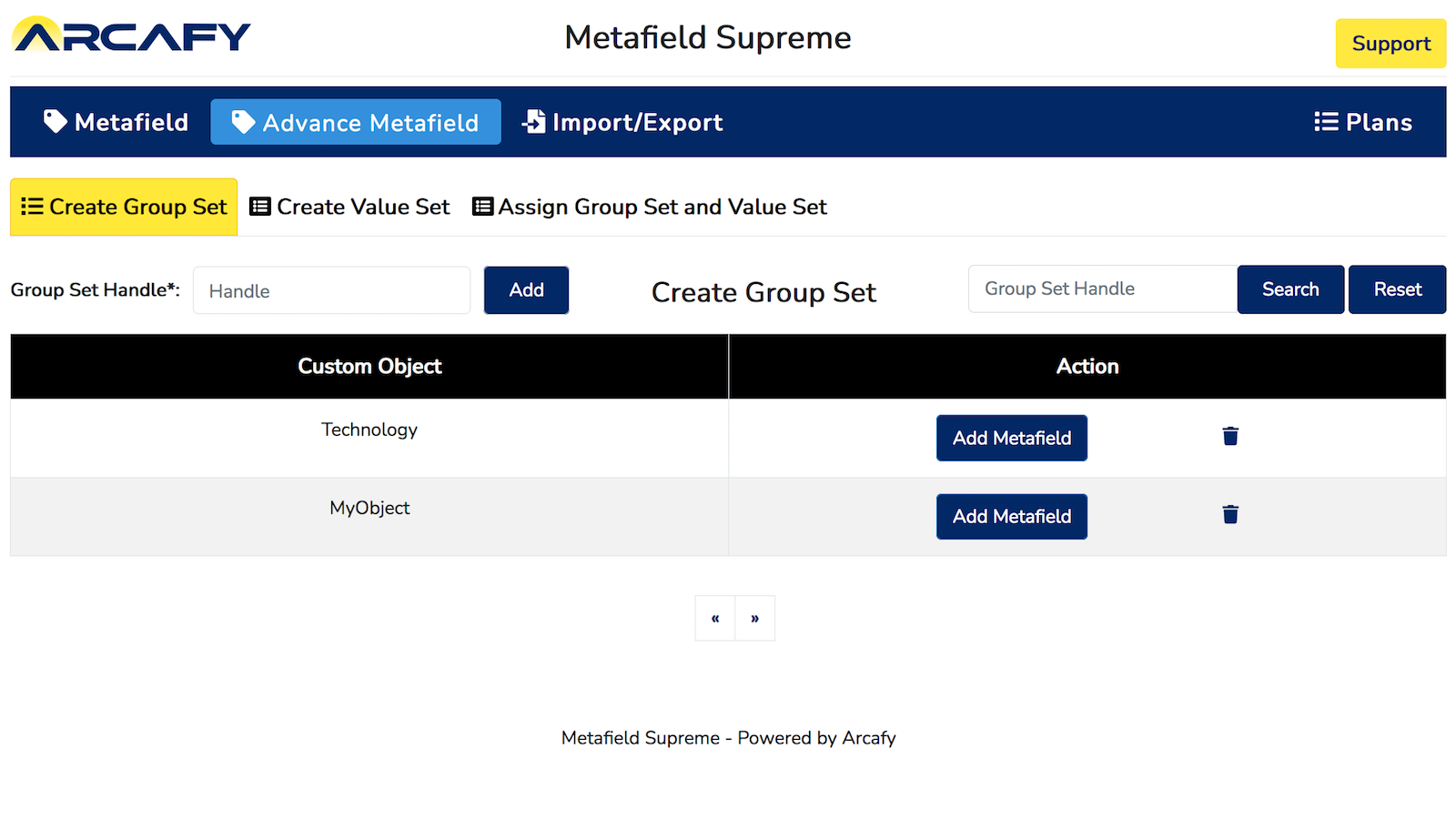The height and width of the screenshot is (819, 1456).
Task: Click the Import/Export arrow icon
Action: point(532,121)
